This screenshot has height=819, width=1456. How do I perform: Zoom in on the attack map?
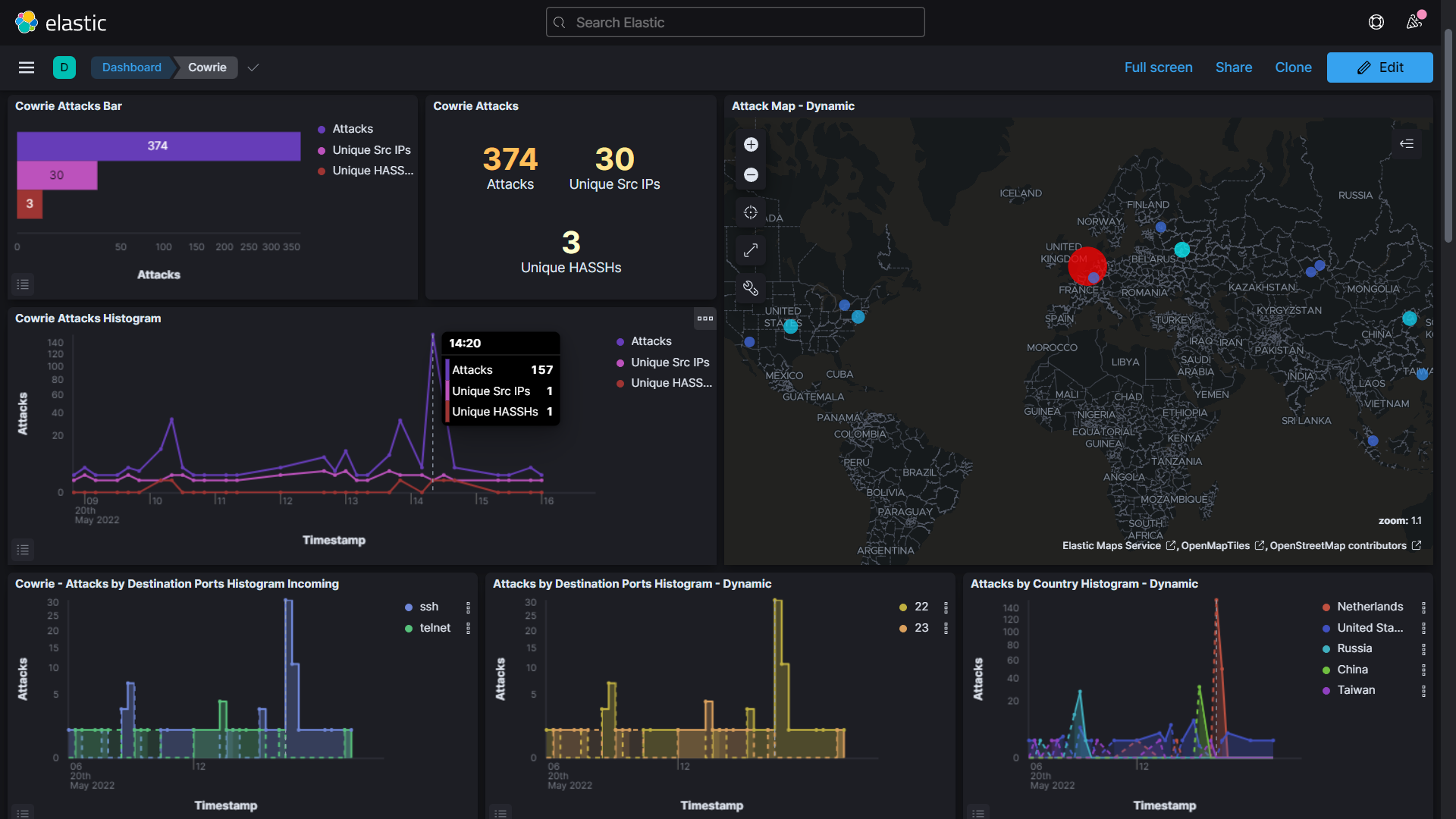point(751,145)
